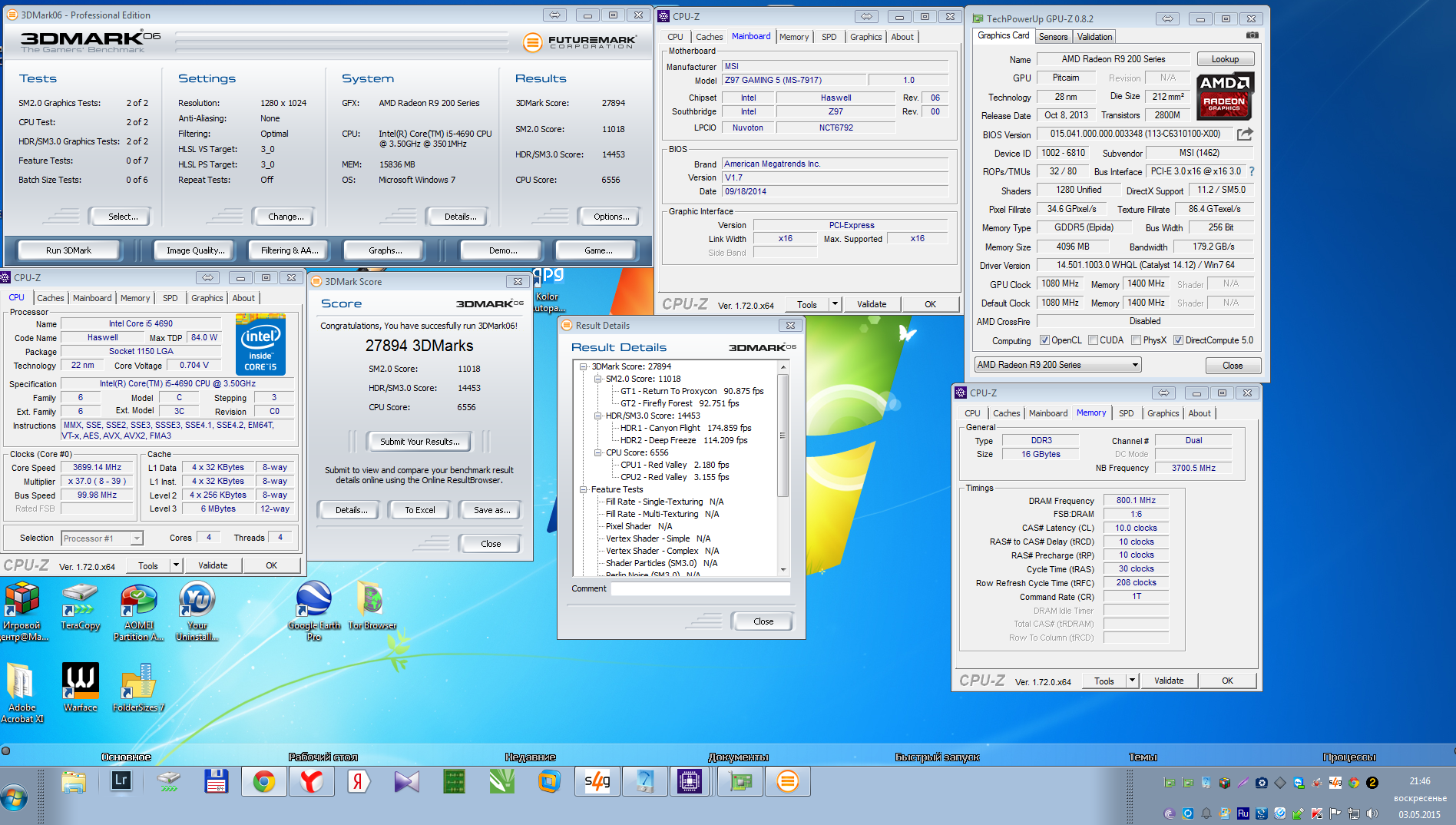Toggle the OpenCL checkbox in GPU-Z
1456x825 pixels.
[x=1044, y=340]
